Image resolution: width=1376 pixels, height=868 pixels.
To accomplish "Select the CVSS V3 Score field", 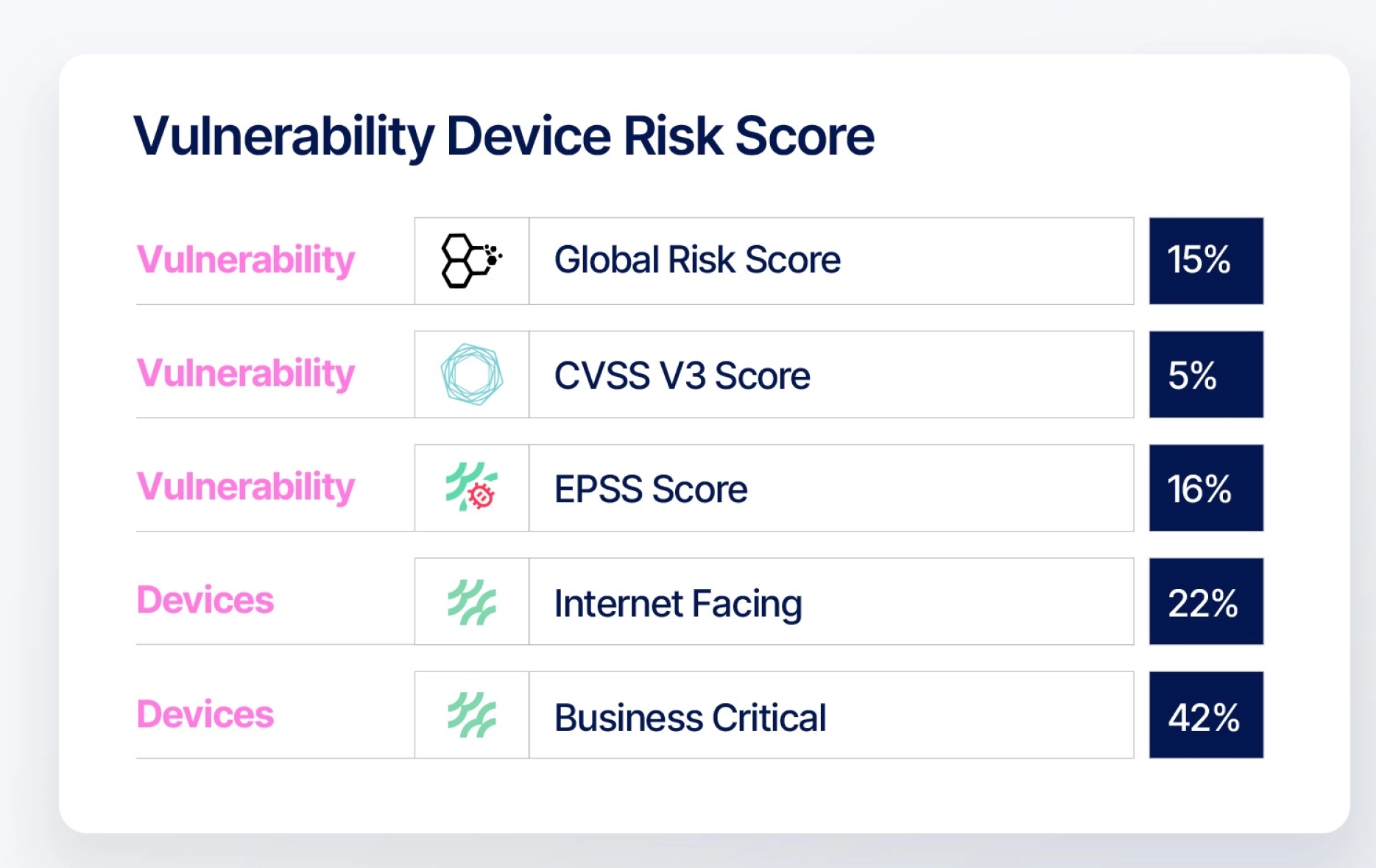I will point(831,374).
